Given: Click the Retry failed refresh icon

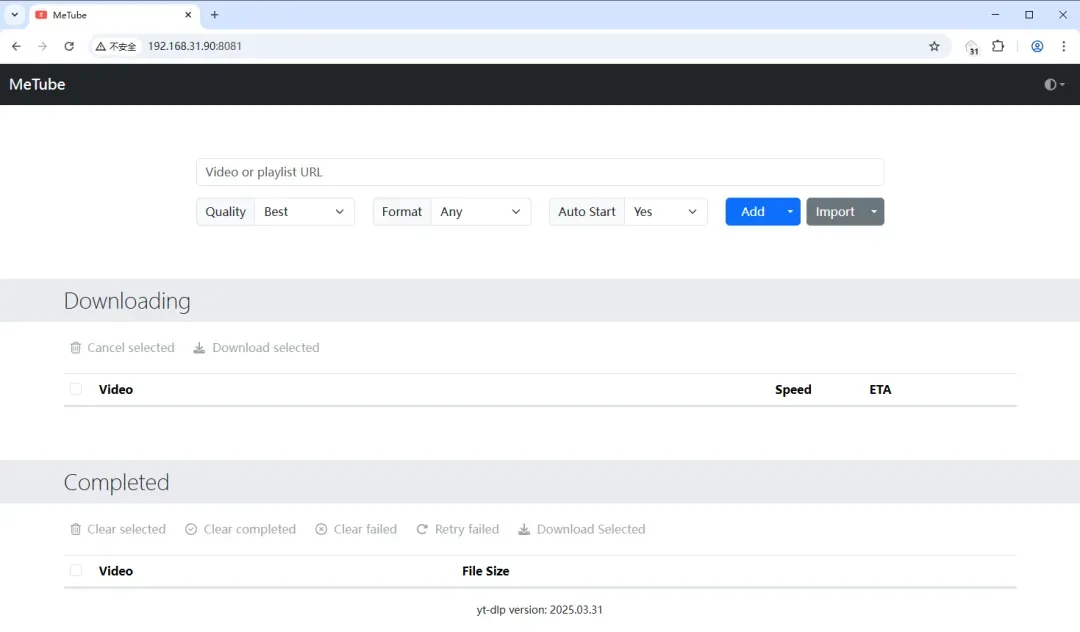Looking at the screenshot, I should pyautogui.click(x=422, y=529).
